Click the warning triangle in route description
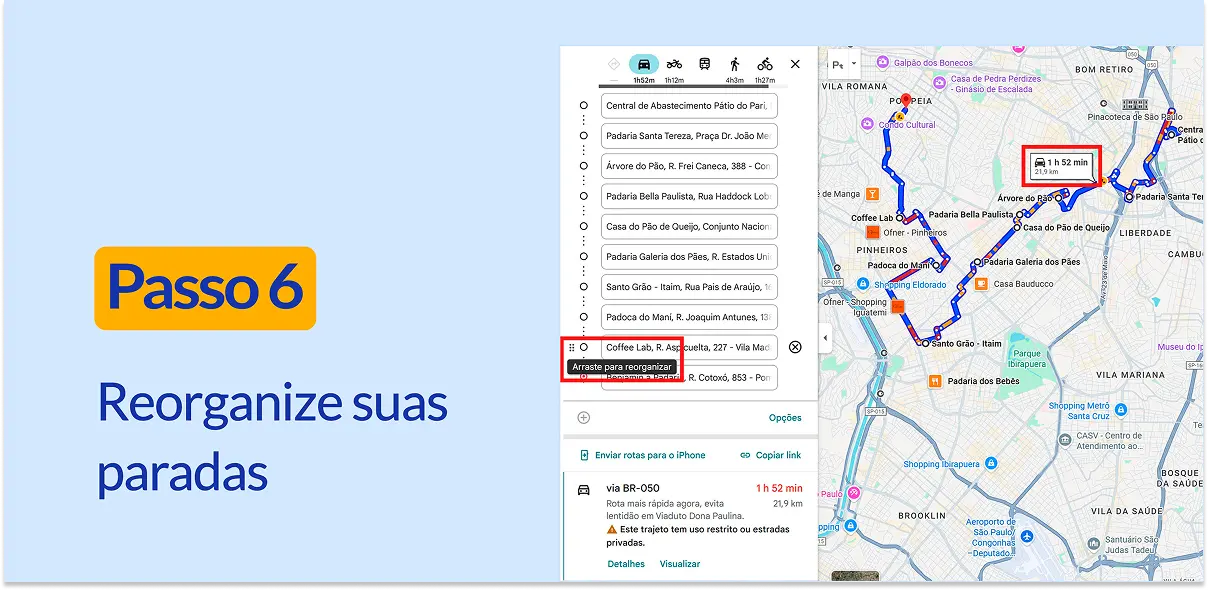Screen dimensions: 1208x590 (x=611, y=530)
